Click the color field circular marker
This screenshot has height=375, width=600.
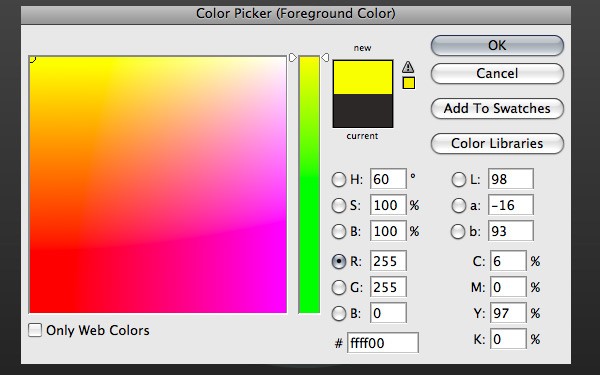coord(32,59)
